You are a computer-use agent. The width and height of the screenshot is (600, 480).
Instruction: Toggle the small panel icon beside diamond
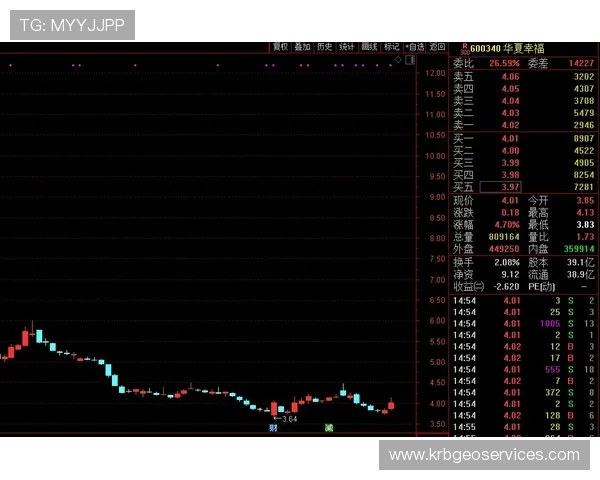click(409, 60)
